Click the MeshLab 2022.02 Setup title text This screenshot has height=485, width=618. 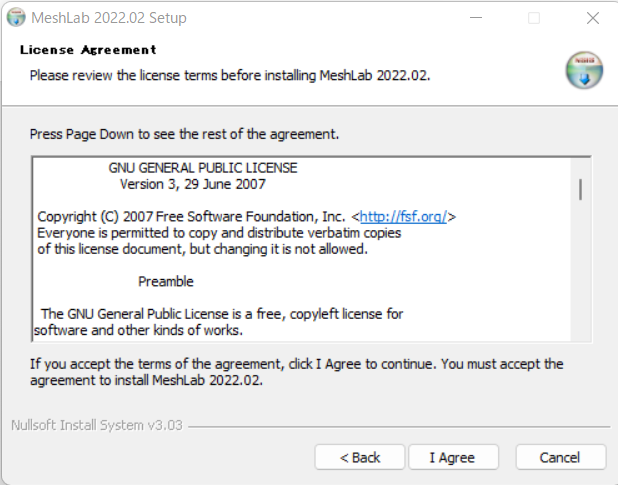109,18
